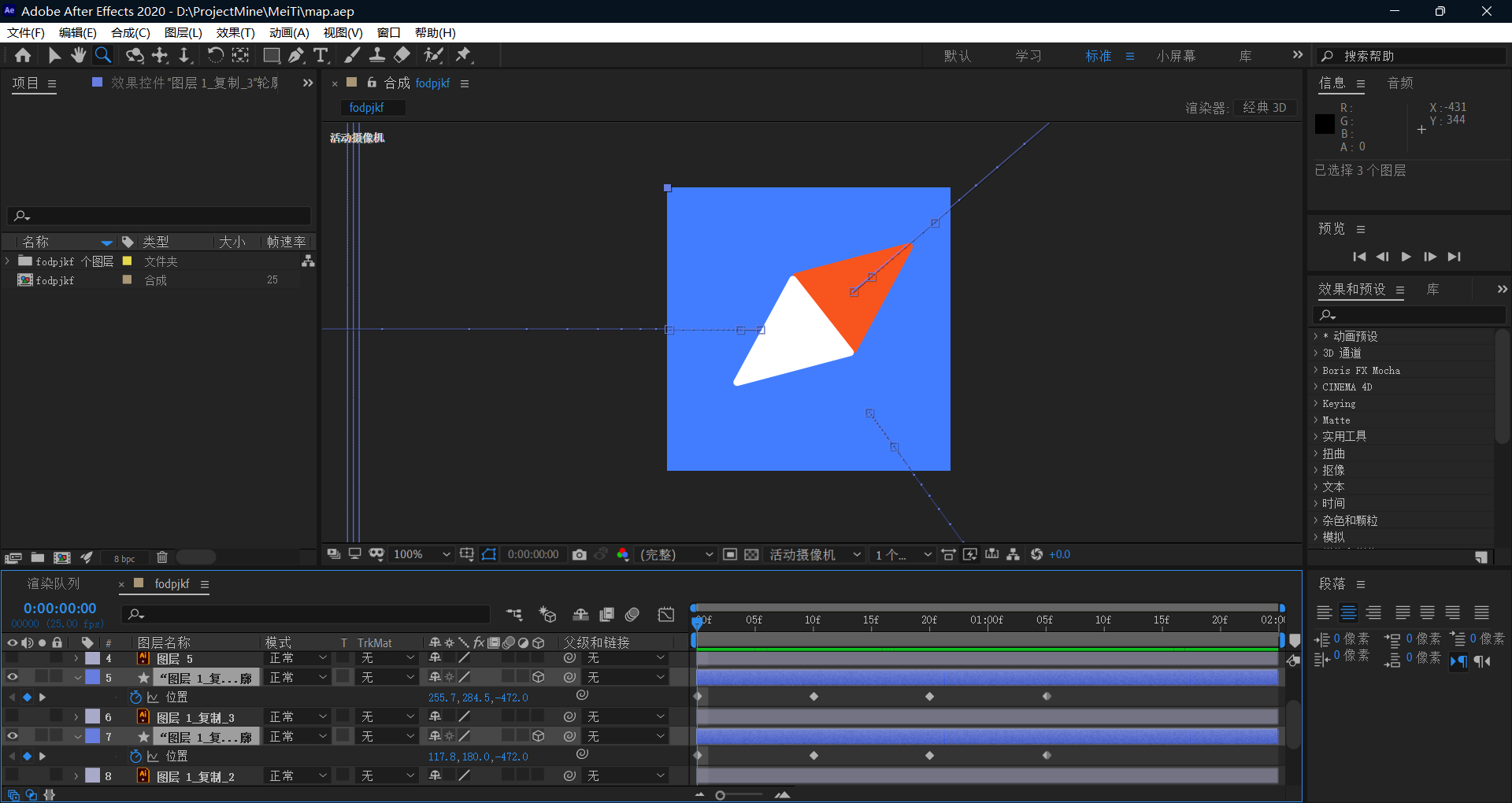1512x803 pixels.
Task: Select the Rotation tool
Action: click(x=215, y=55)
